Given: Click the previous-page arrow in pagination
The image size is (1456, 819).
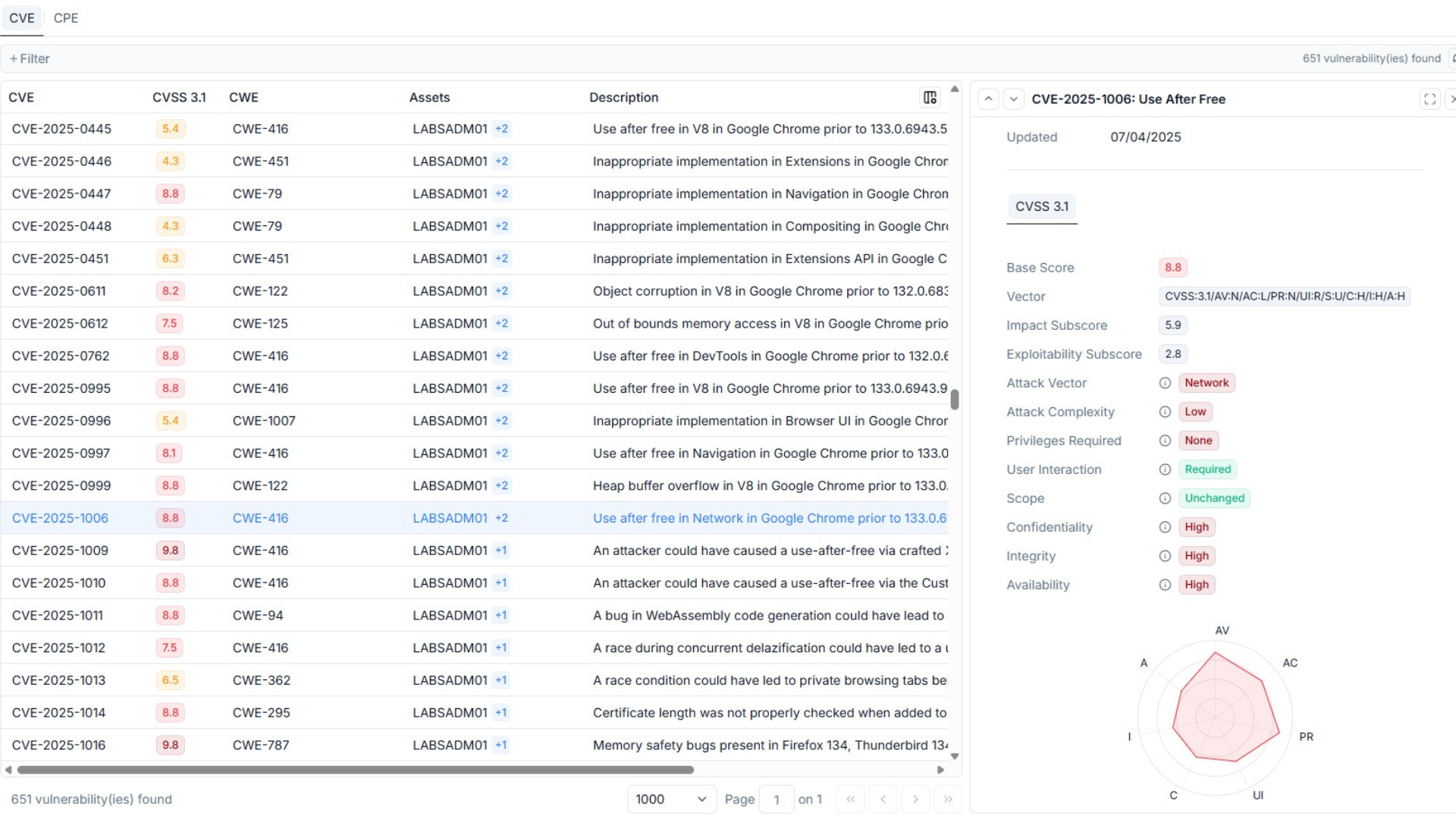Looking at the screenshot, I should click(883, 799).
